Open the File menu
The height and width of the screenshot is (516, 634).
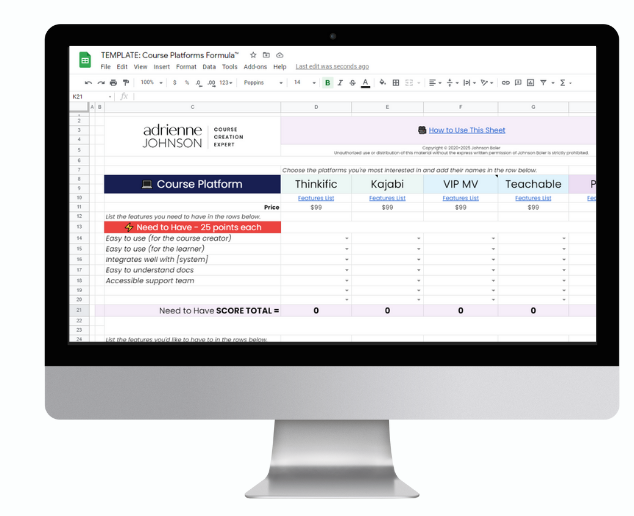point(106,67)
